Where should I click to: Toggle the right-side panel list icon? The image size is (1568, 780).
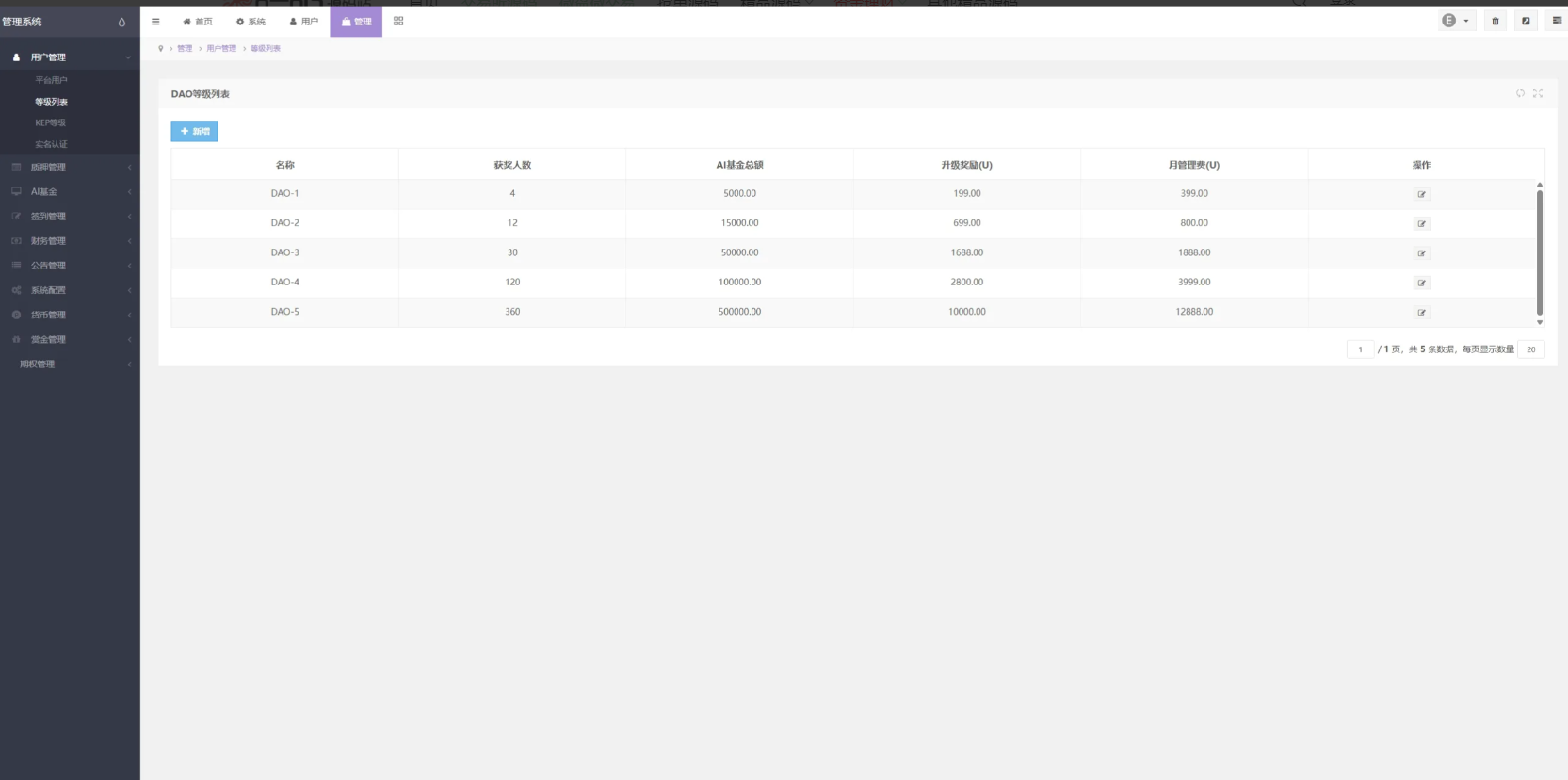click(1557, 21)
